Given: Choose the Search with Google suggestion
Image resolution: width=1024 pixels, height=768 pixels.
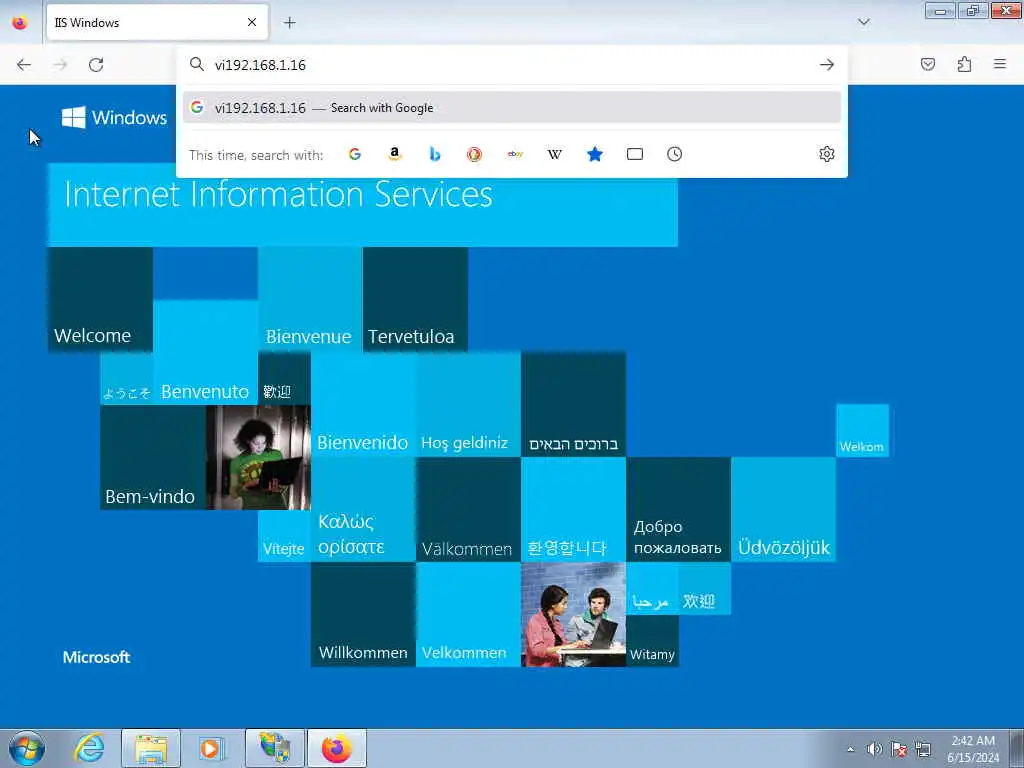Looking at the screenshot, I should coord(512,108).
